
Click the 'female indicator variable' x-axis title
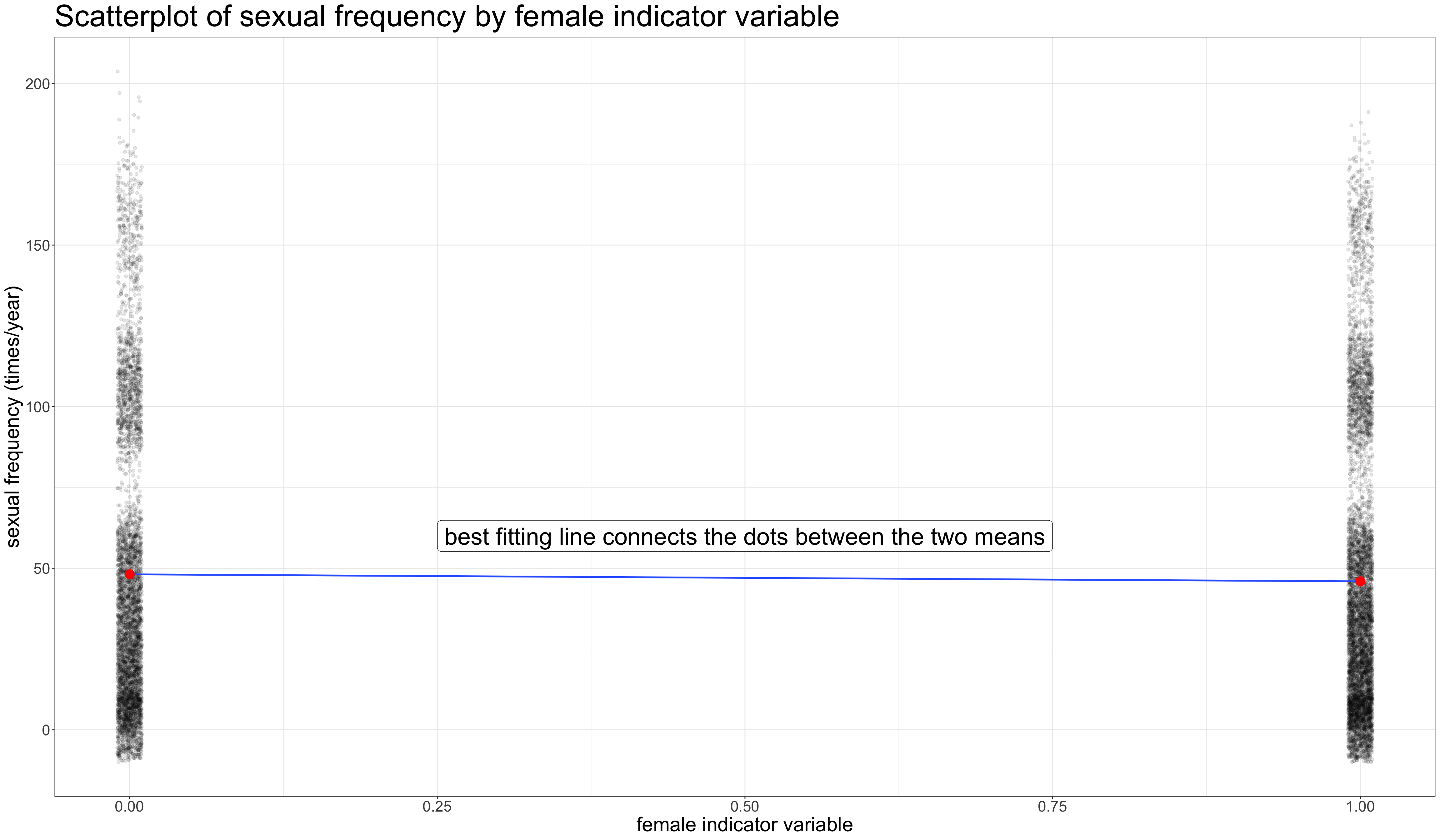[744, 825]
